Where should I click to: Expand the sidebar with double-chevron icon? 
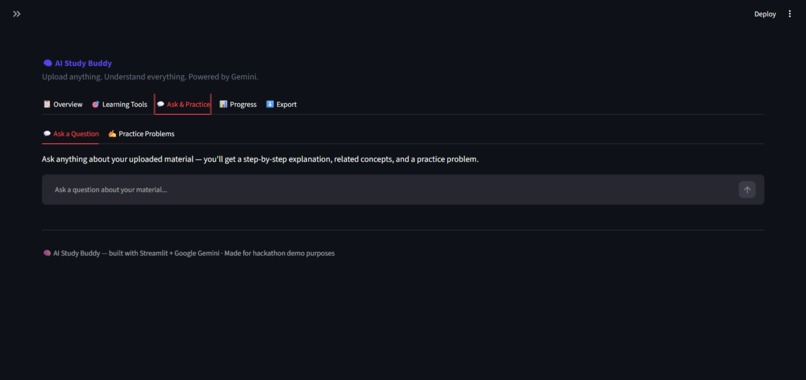tap(16, 14)
